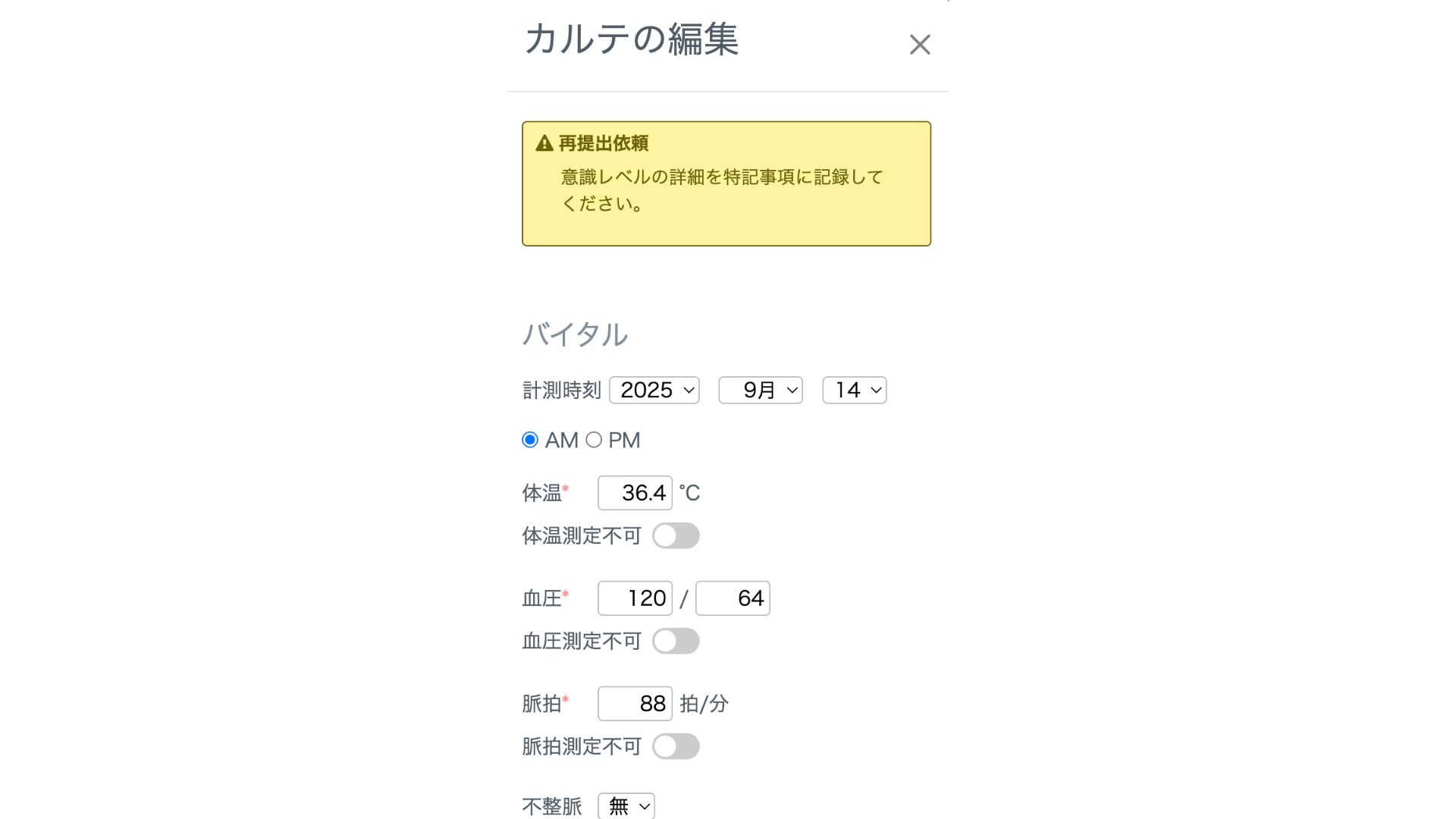1456x819 pixels.
Task: Open the 不整脈 dropdown
Action: pos(626,805)
